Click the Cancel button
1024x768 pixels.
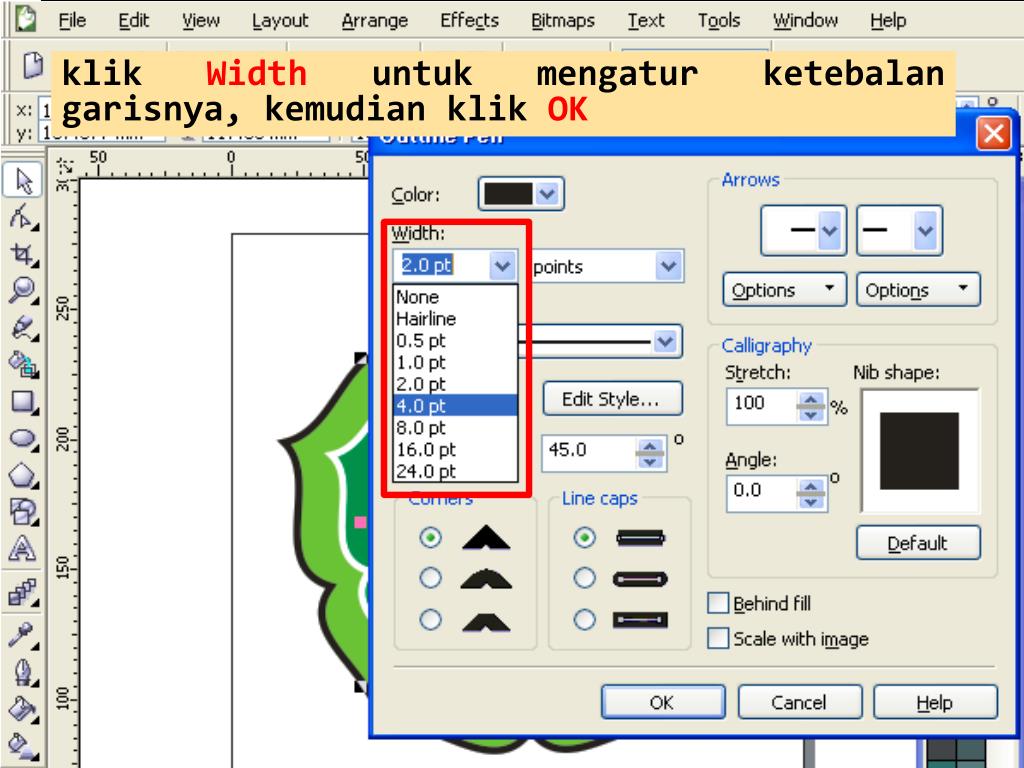pos(799,702)
